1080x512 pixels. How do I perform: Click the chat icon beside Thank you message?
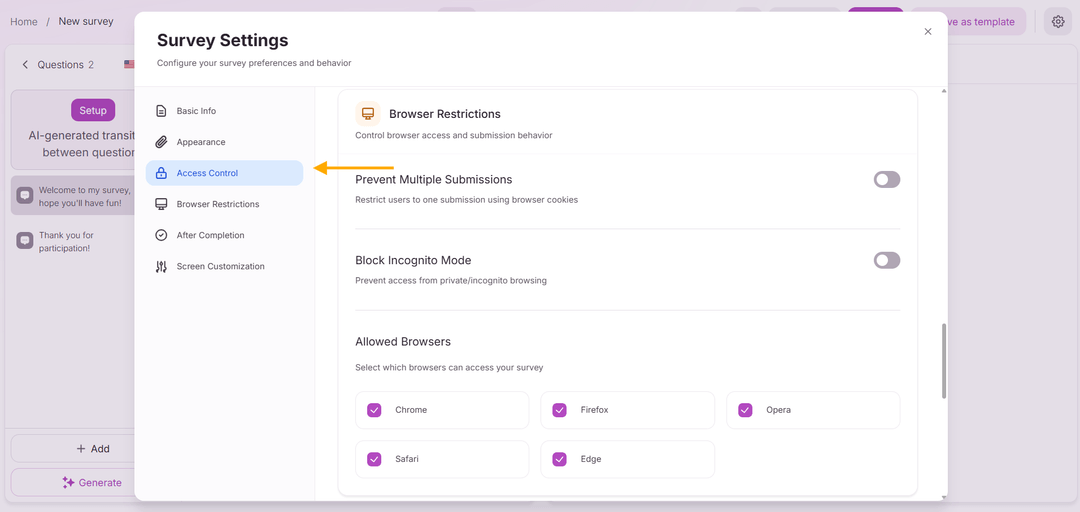coord(25,240)
